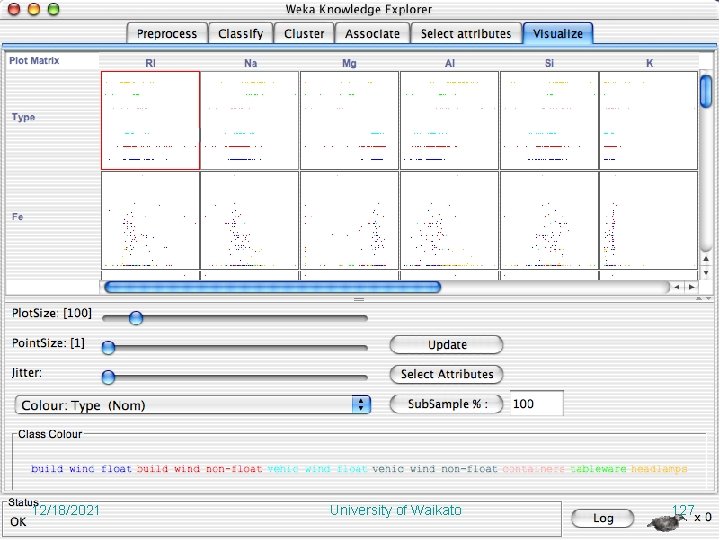Click the PlotSize slider handle

[136, 317]
